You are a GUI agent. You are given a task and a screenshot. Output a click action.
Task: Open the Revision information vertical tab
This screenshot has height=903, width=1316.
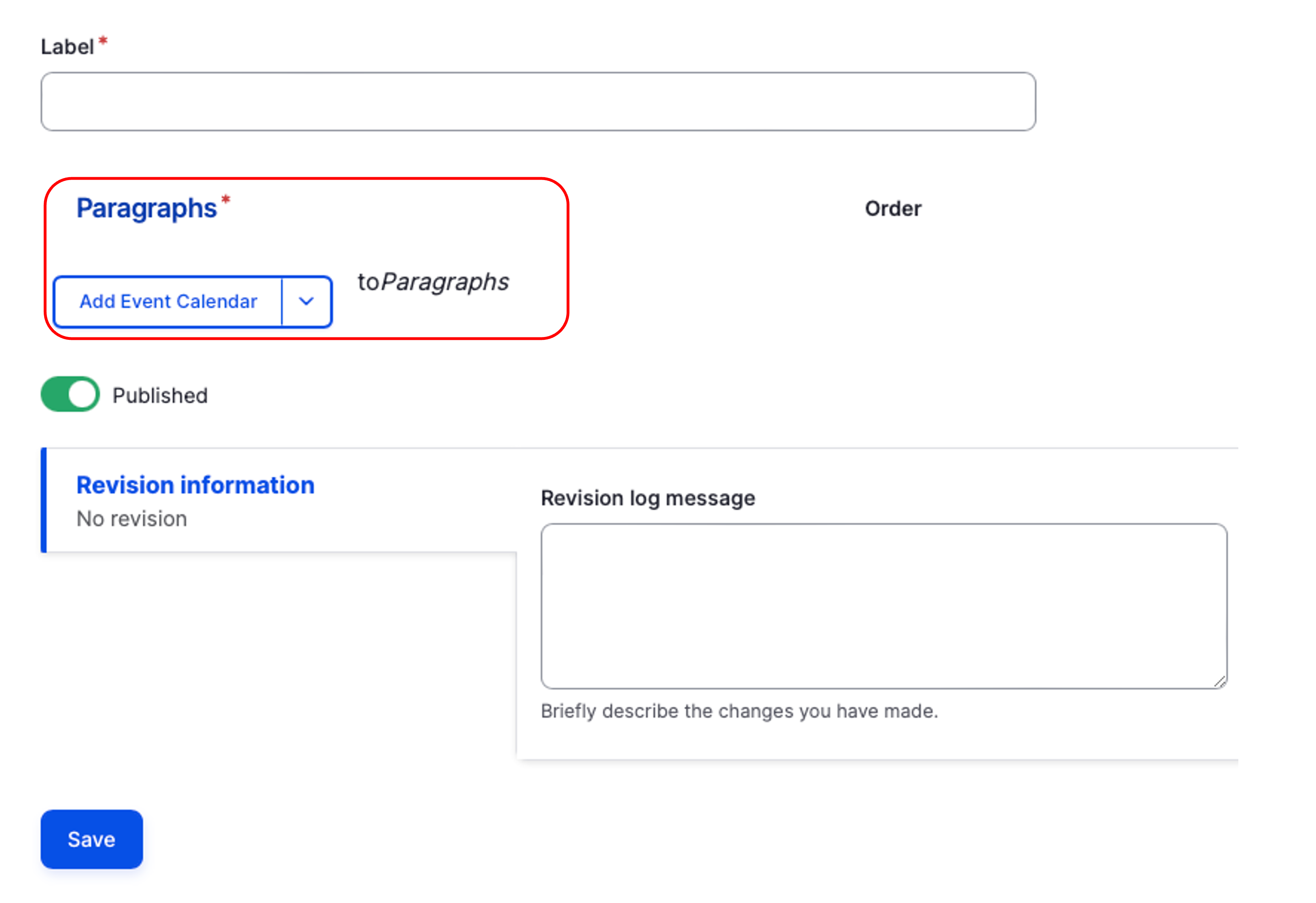195,485
